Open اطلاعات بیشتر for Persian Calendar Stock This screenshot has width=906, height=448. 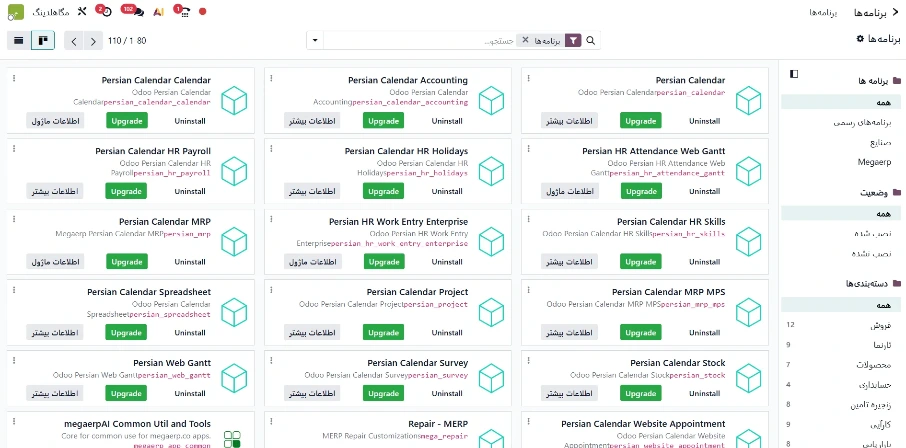(570, 393)
